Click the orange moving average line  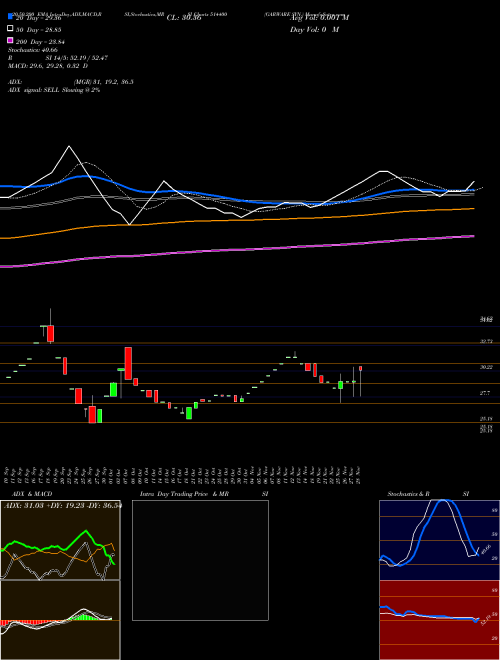click(x=237, y=220)
